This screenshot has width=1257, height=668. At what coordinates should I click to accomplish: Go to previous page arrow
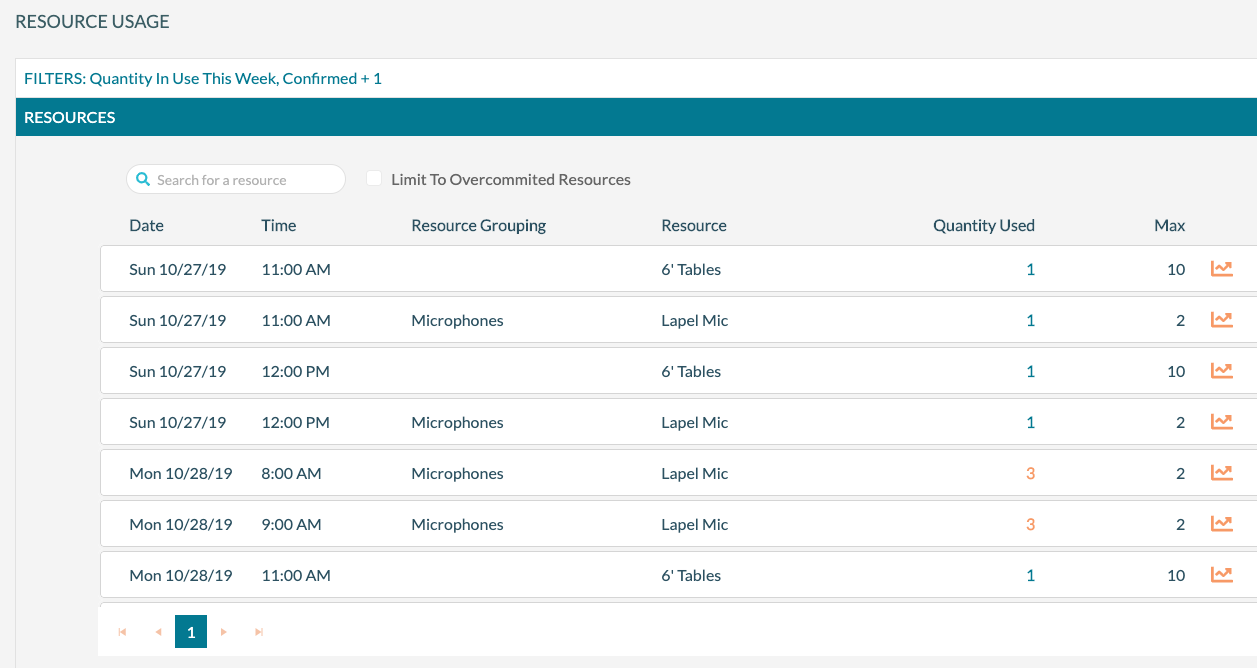[x=158, y=632]
